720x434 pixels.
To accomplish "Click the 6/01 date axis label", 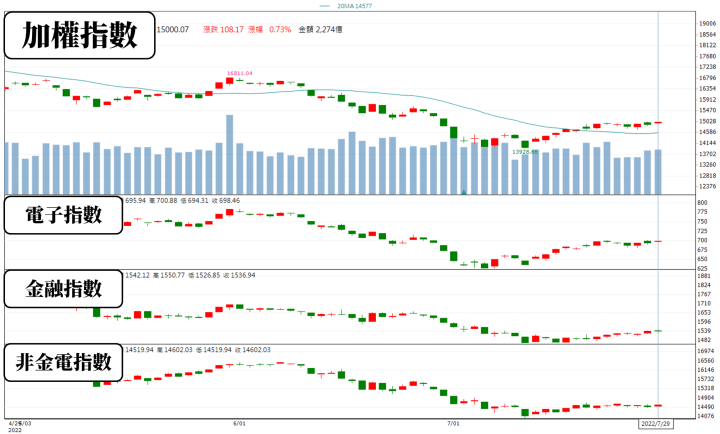I will click(x=239, y=424).
